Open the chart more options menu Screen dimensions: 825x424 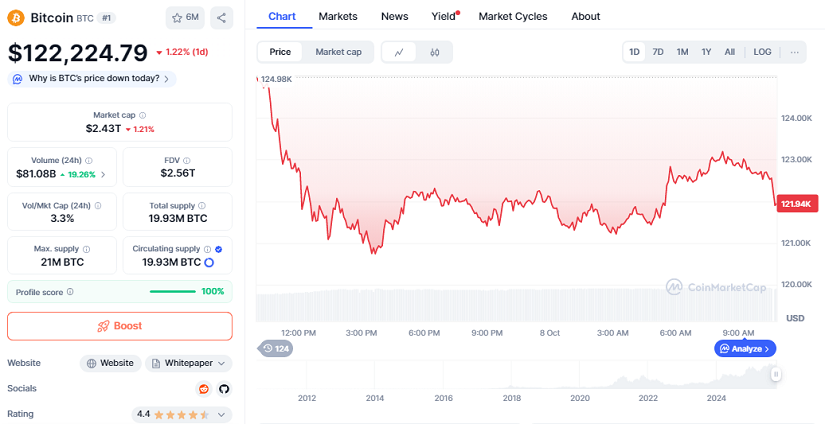click(x=795, y=52)
